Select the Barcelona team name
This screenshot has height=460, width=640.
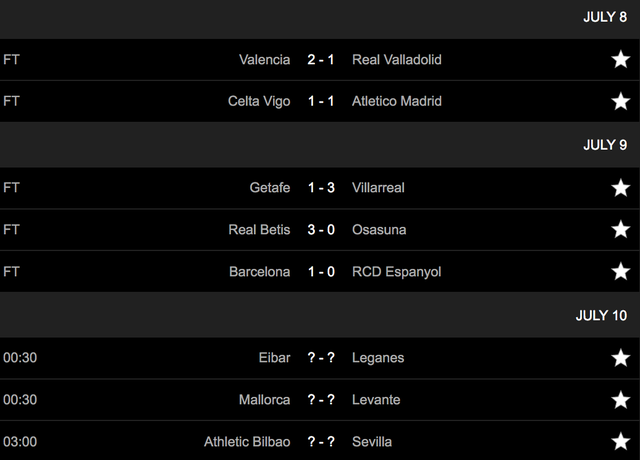260,272
